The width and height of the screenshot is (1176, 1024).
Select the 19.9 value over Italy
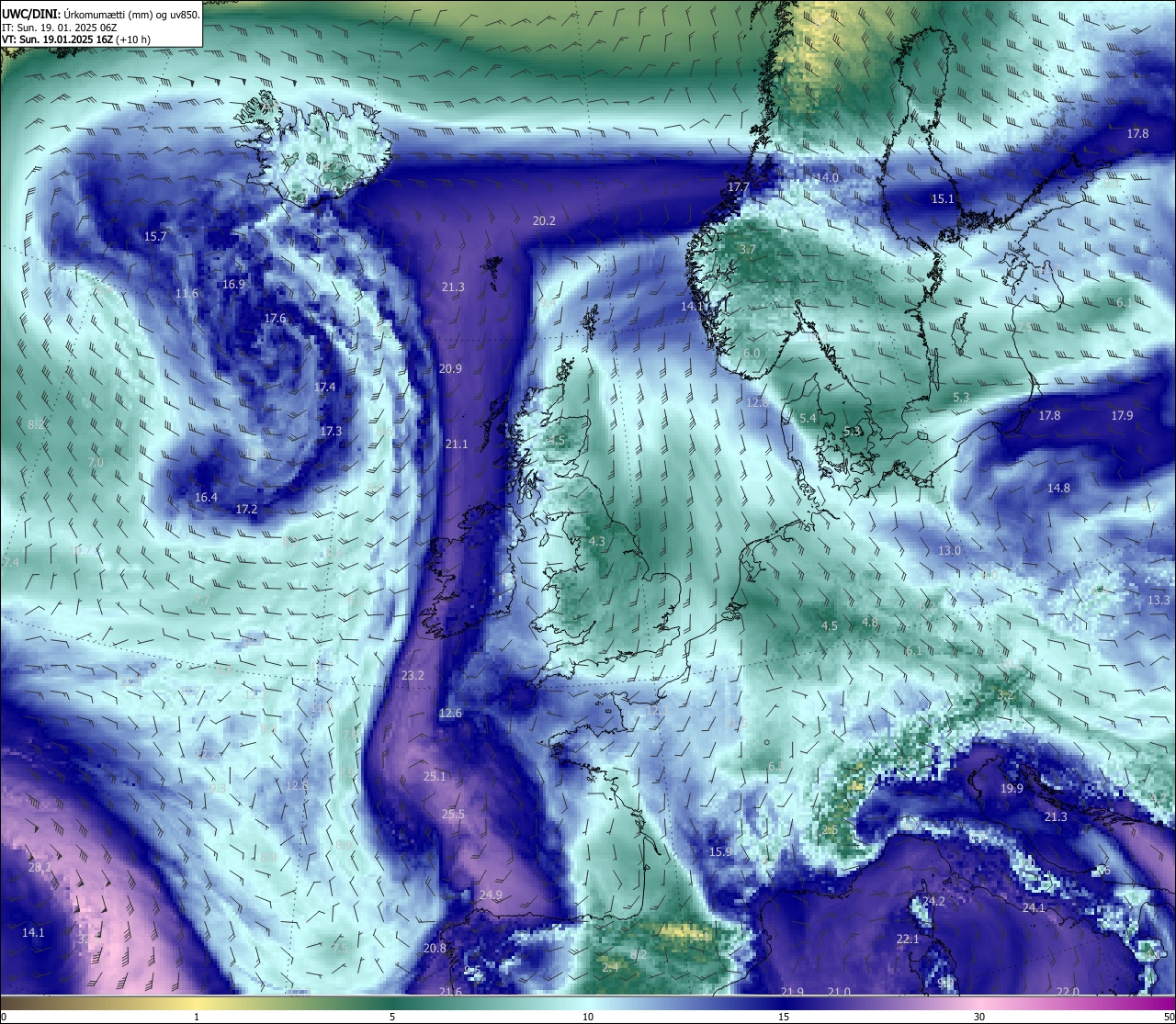click(1012, 788)
